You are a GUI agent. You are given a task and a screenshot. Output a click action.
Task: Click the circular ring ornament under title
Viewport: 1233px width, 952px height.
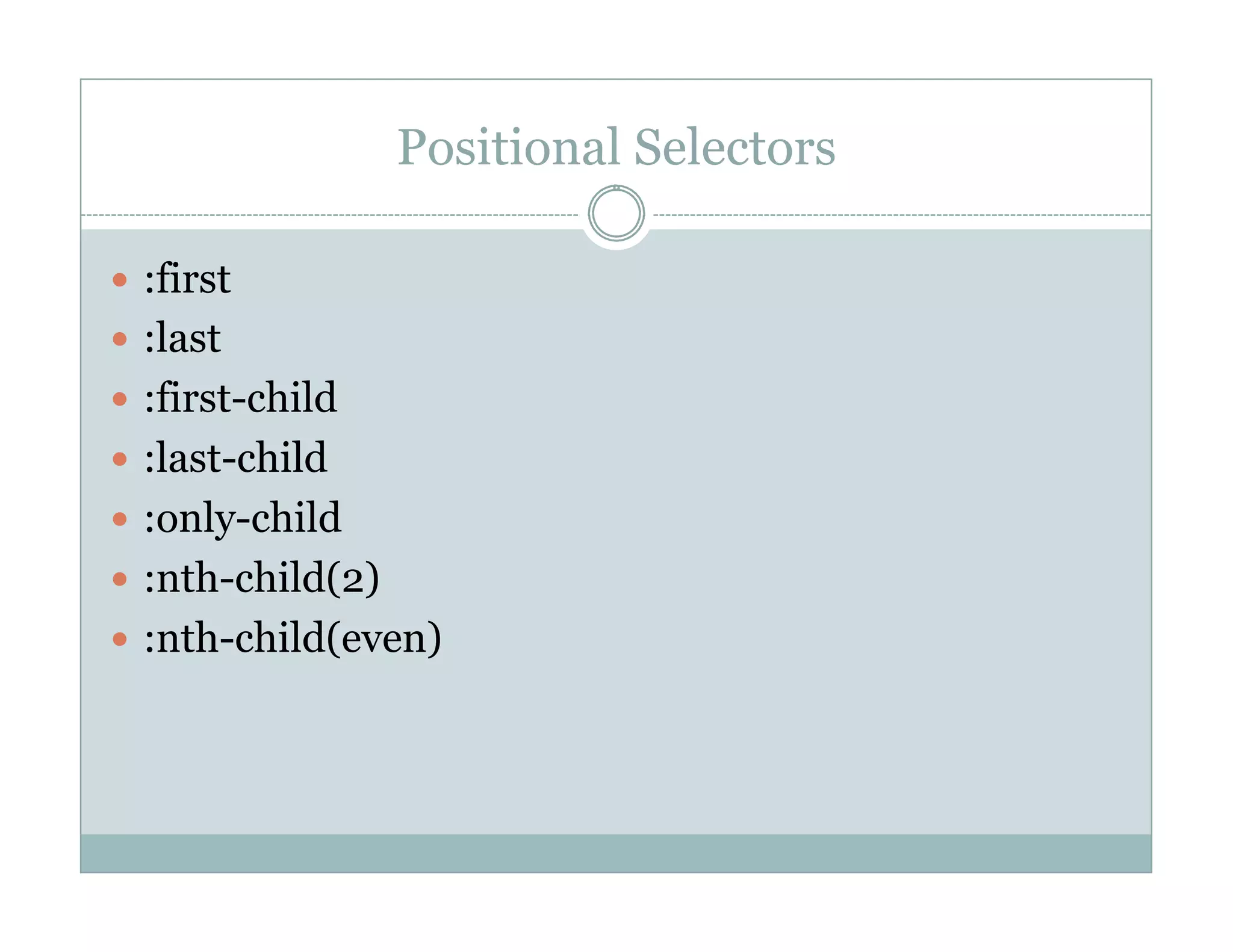(x=616, y=213)
